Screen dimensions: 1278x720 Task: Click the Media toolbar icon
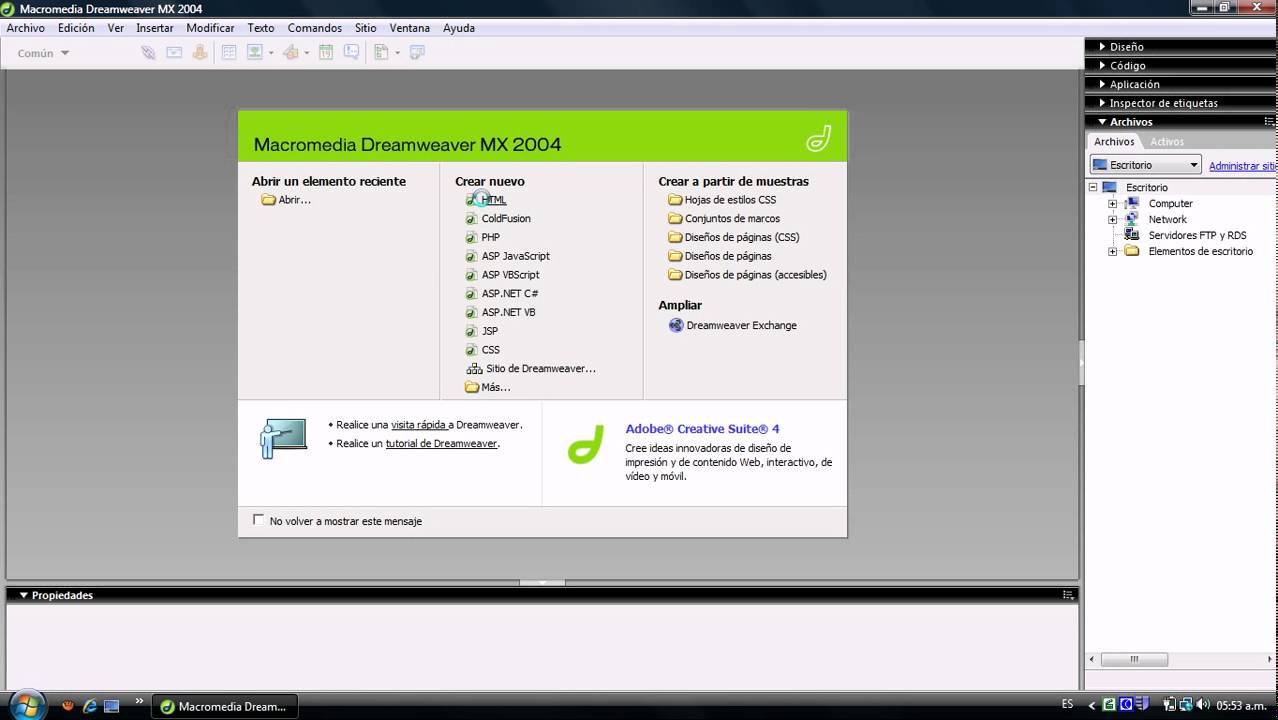tap(291, 53)
